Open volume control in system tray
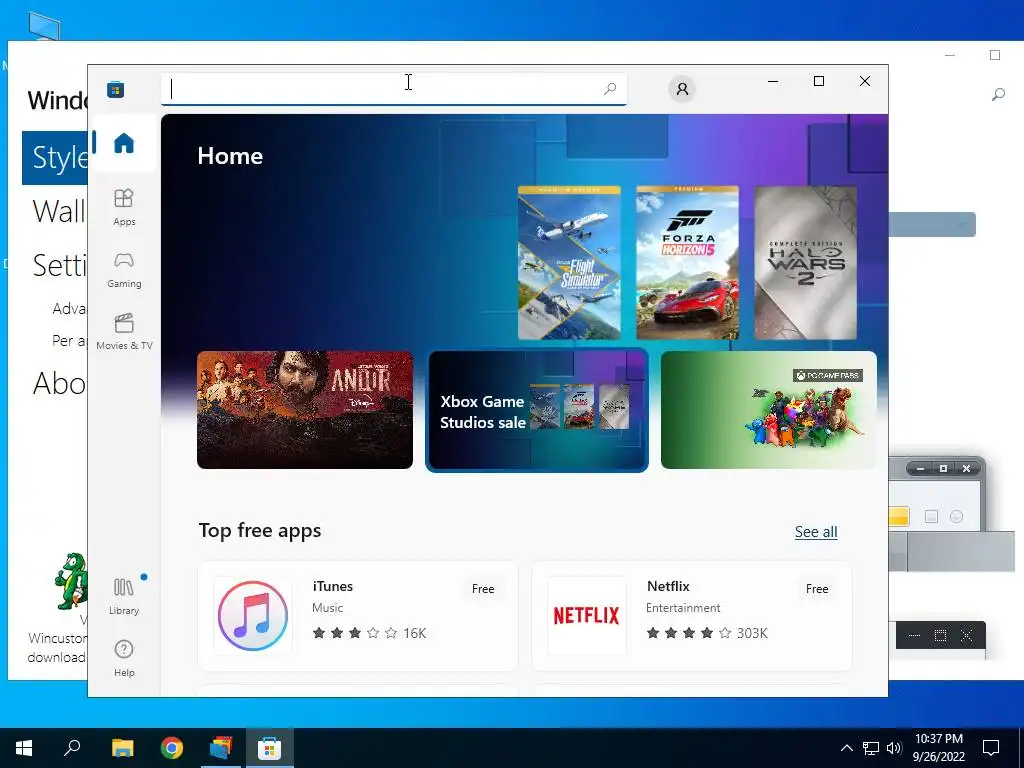1024x768 pixels. coord(894,748)
